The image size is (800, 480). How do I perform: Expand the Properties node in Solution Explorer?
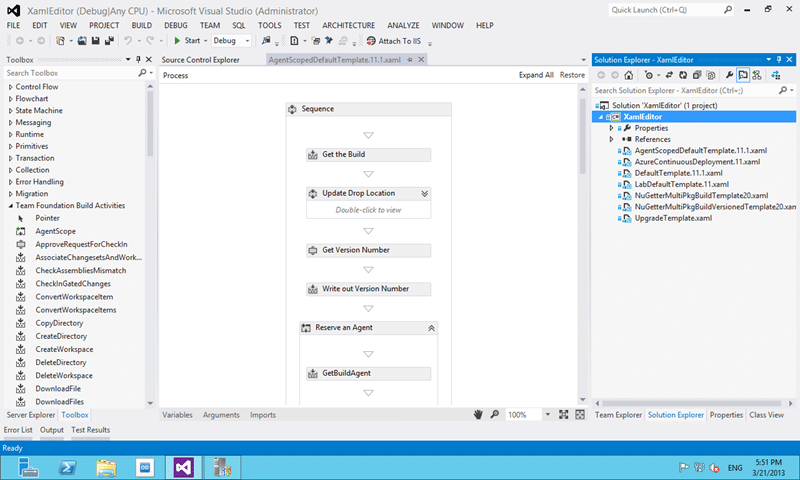coord(611,128)
